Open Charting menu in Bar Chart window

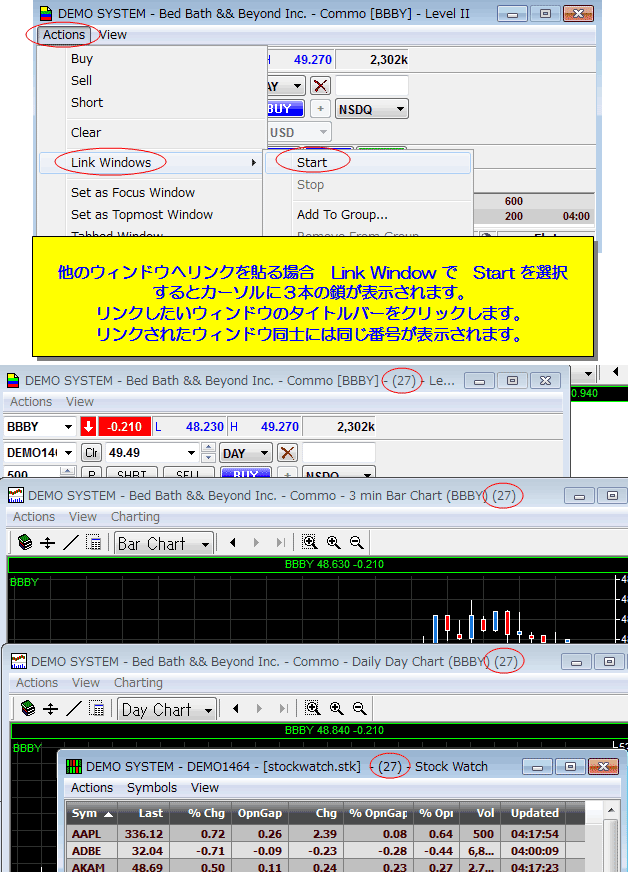point(135,517)
